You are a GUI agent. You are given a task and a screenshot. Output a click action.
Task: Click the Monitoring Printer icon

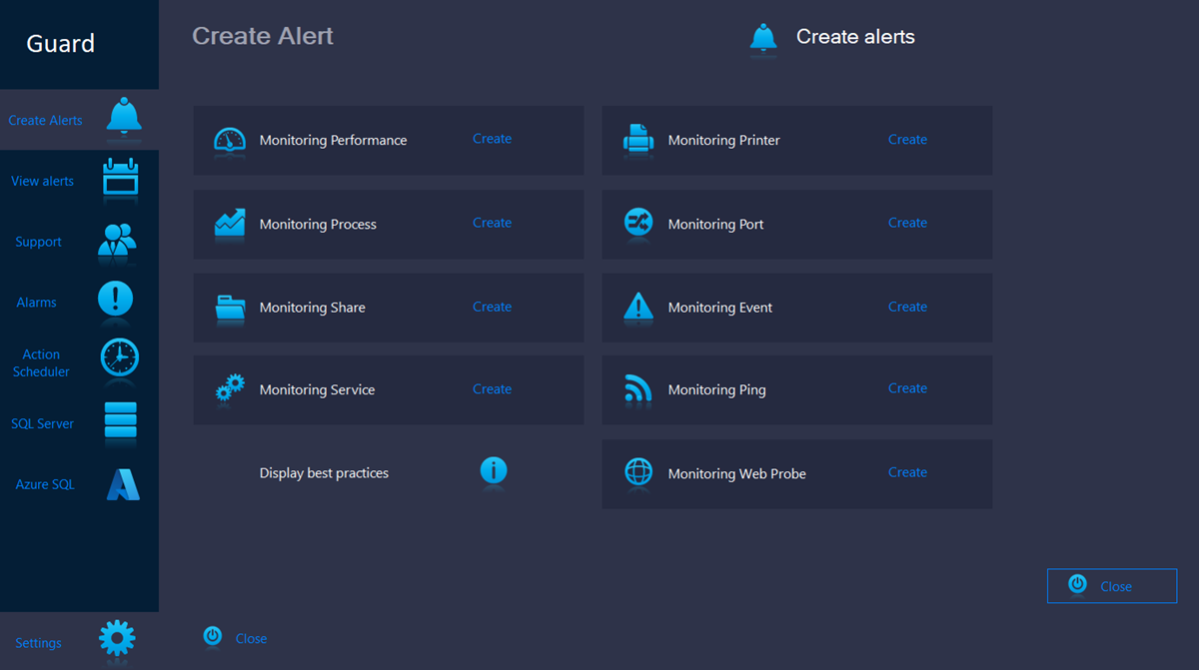point(638,139)
